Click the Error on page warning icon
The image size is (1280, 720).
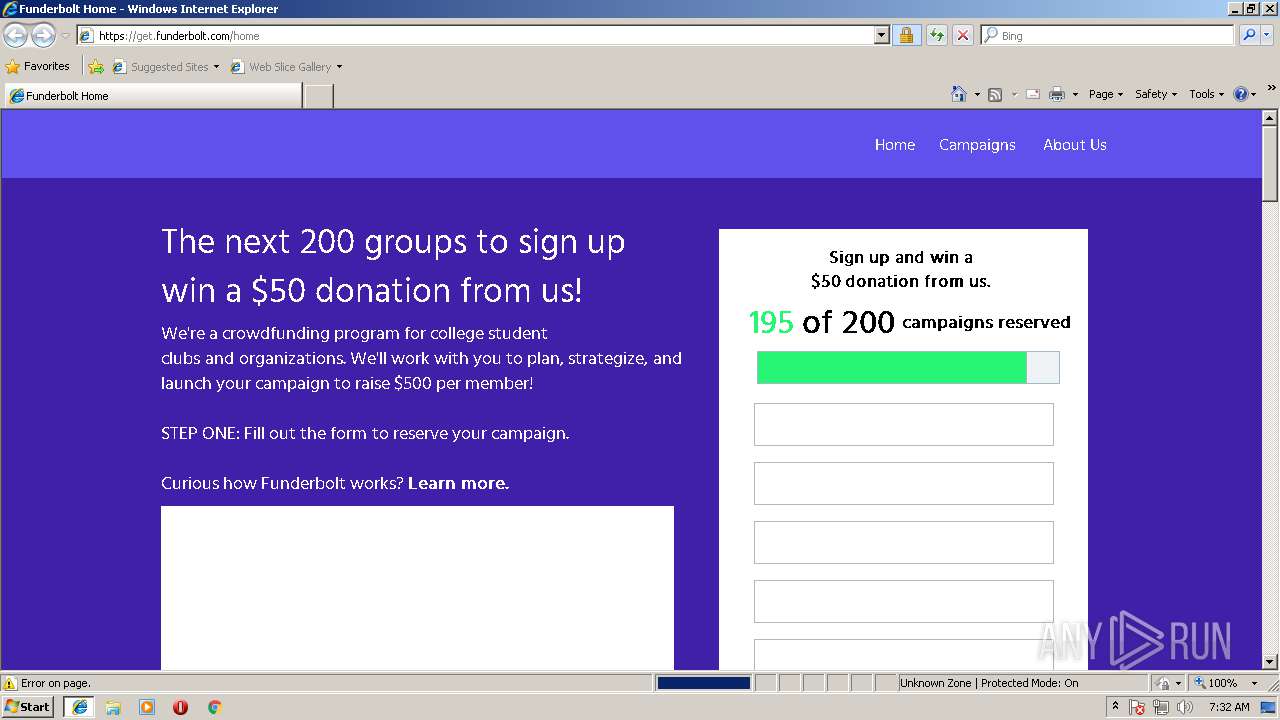pyautogui.click(x=10, y=683)
